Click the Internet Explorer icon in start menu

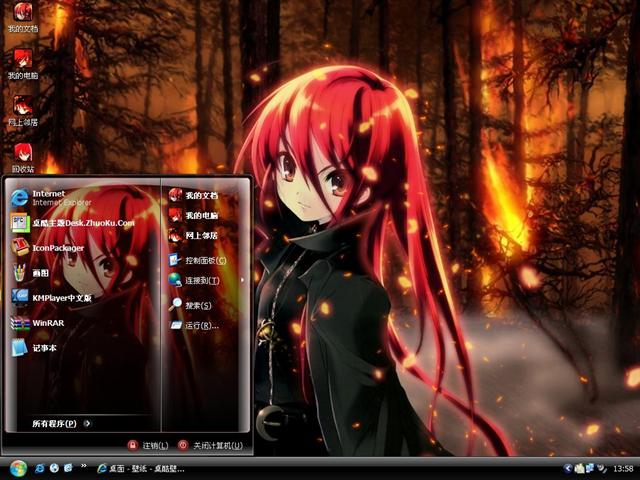click(20, 198)
